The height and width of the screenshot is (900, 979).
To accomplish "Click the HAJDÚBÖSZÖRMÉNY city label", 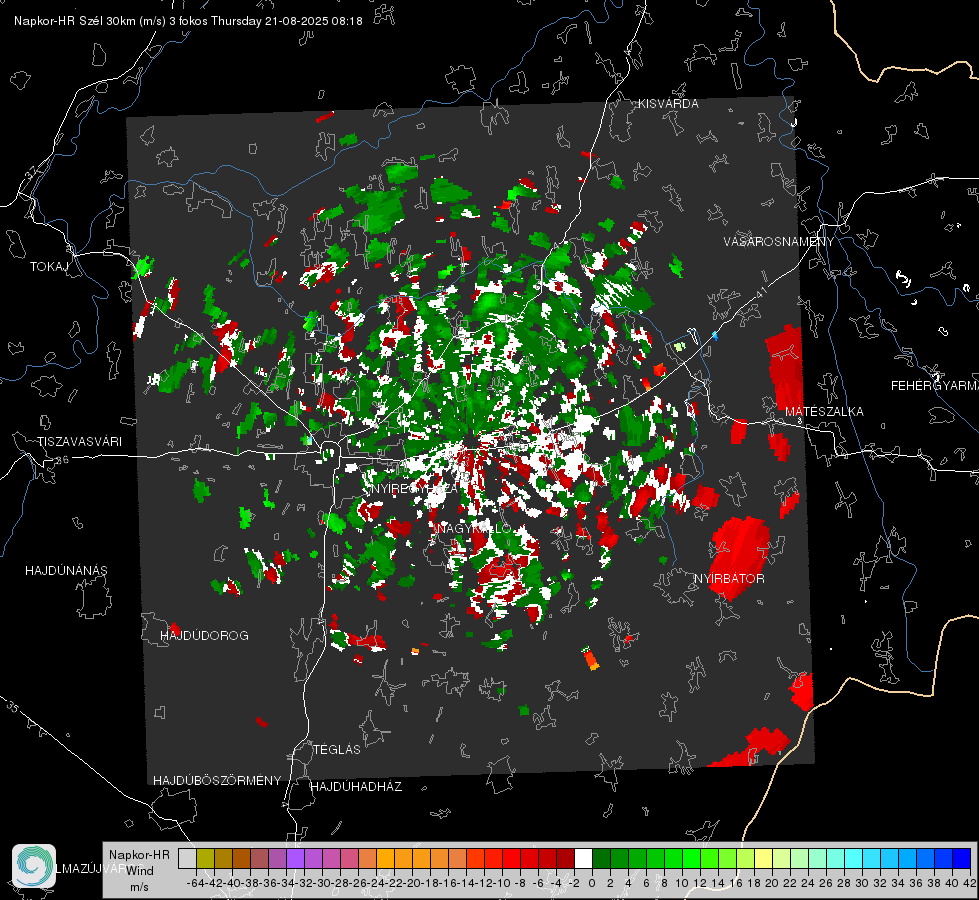I will point(217,780).
